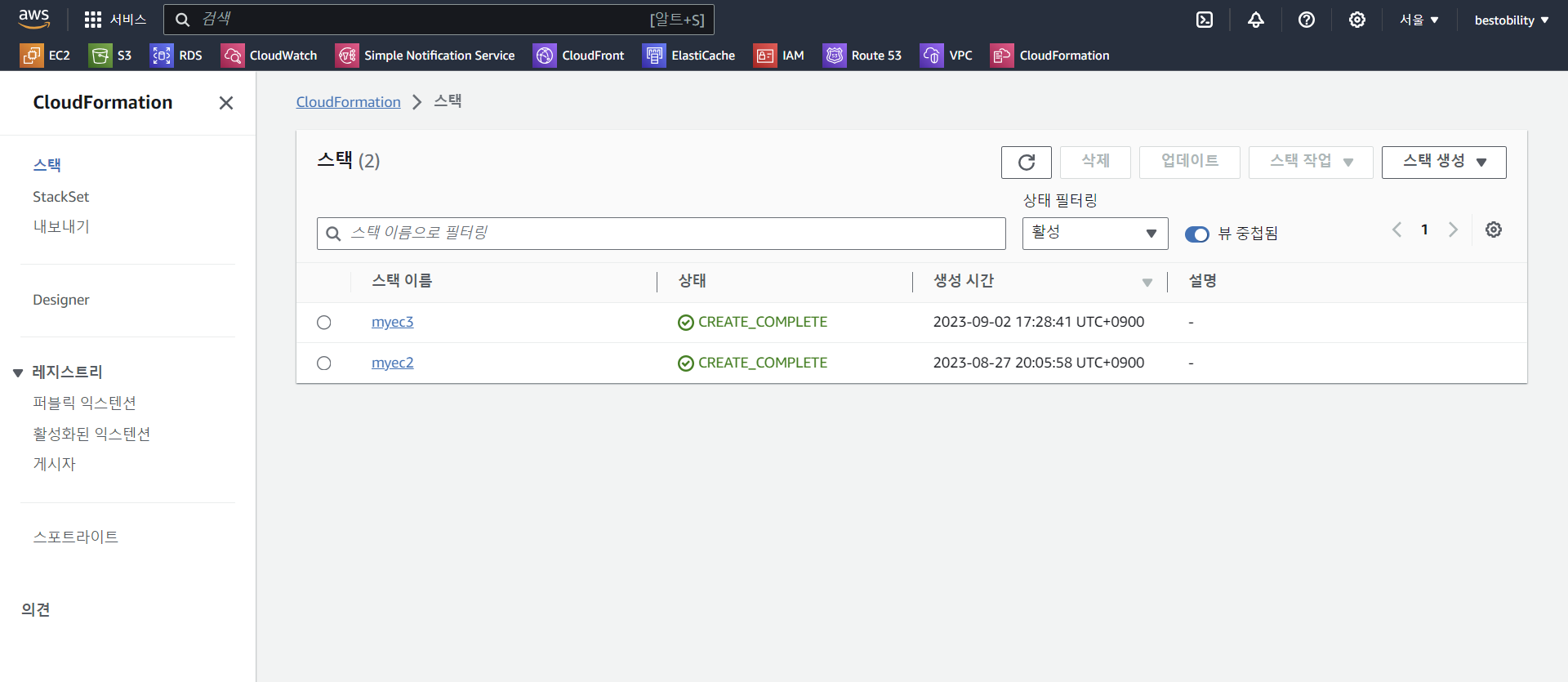Open 게시자 in the sidebar
The height and width of the screenshot is (682, 1568).
(x=54, y=465)
